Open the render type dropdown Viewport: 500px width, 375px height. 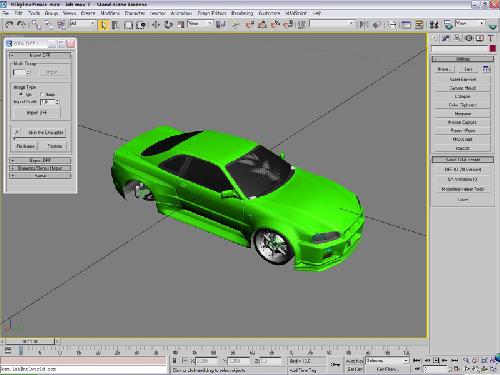point(470,23)
